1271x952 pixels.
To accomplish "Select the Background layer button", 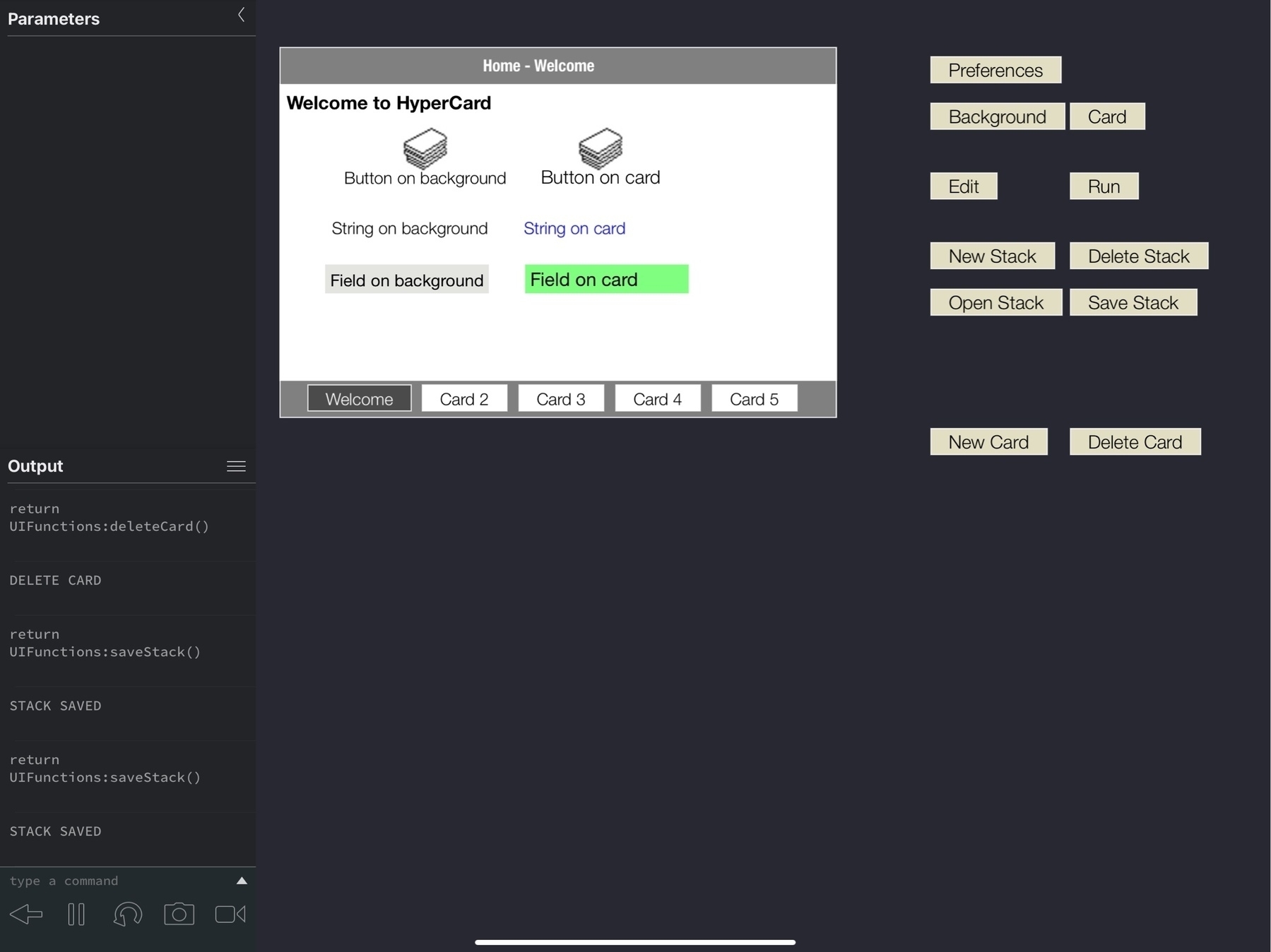I will 997,117.
